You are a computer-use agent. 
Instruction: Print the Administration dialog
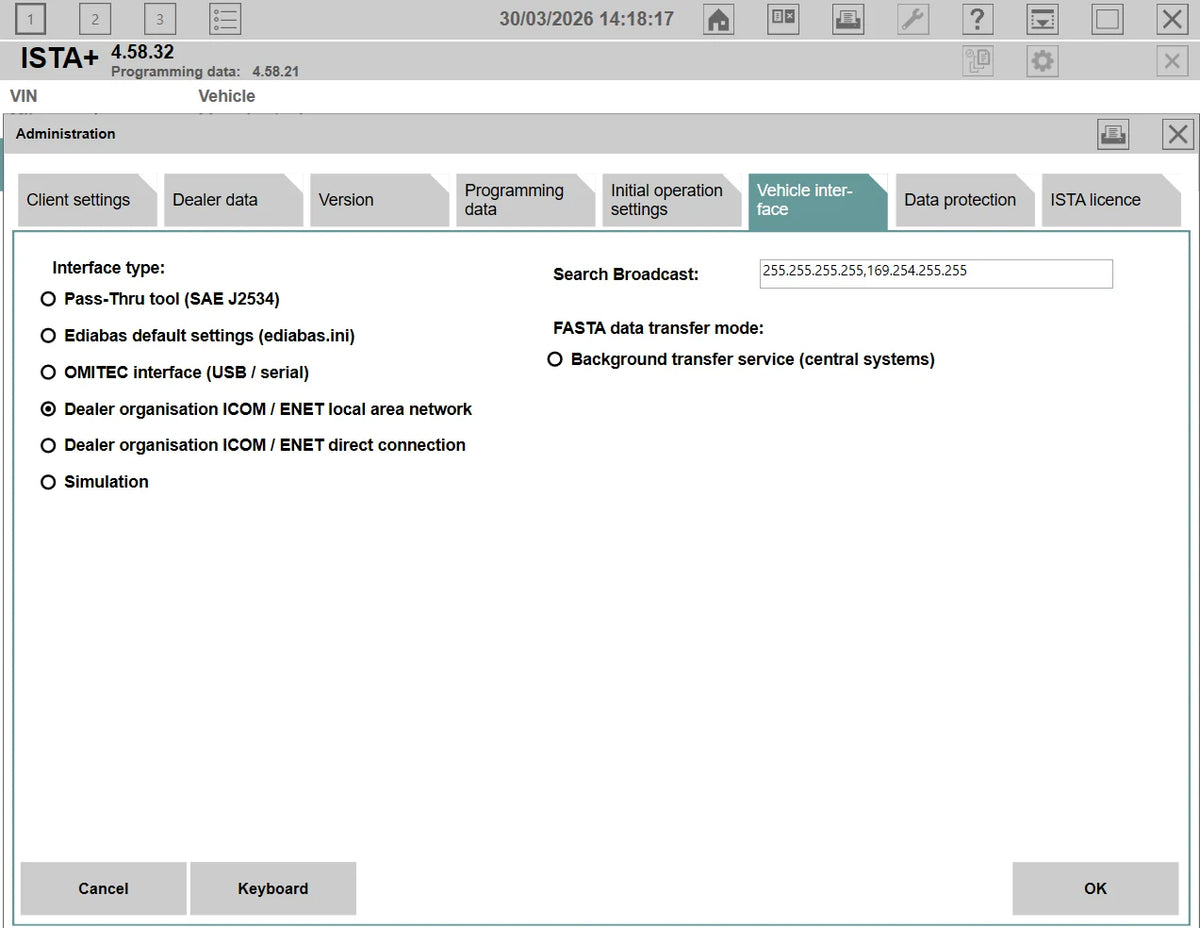pos(1113,134)
